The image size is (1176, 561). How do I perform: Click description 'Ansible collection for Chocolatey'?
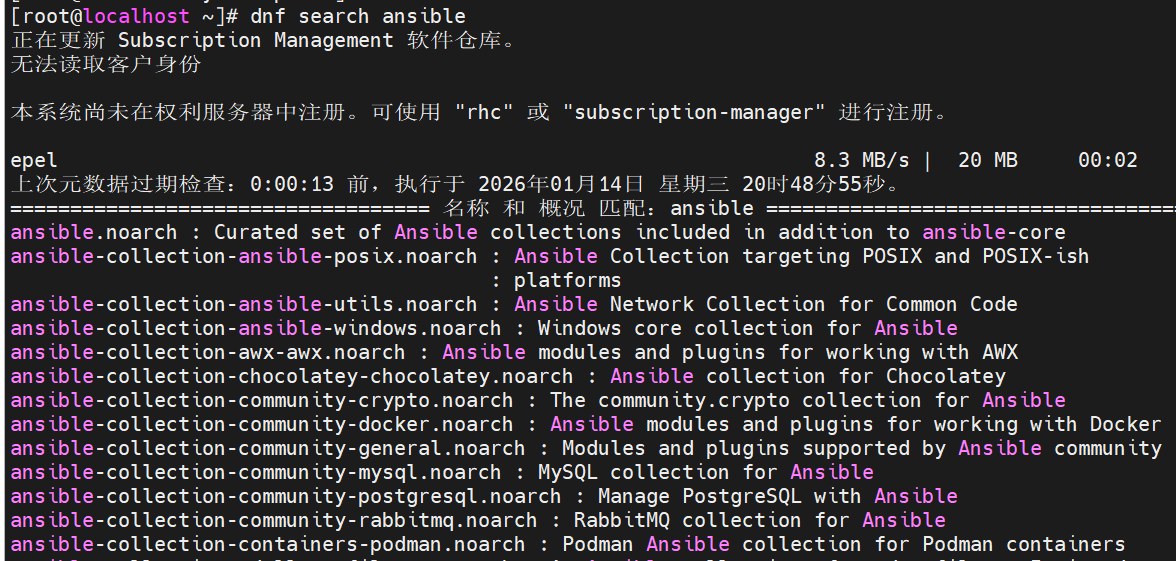[808, 376]
